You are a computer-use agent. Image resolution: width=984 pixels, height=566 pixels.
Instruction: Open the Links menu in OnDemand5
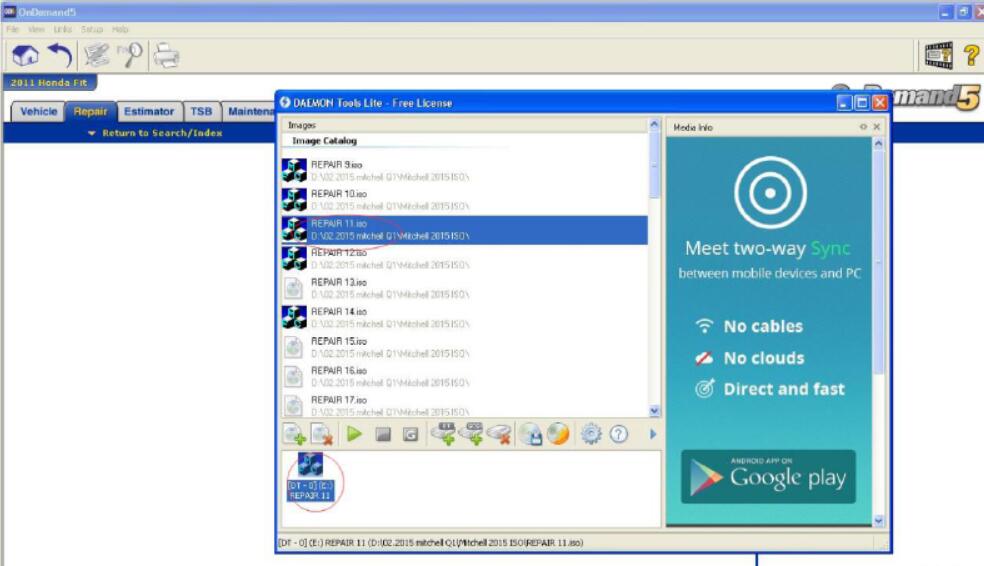[63, 29]
